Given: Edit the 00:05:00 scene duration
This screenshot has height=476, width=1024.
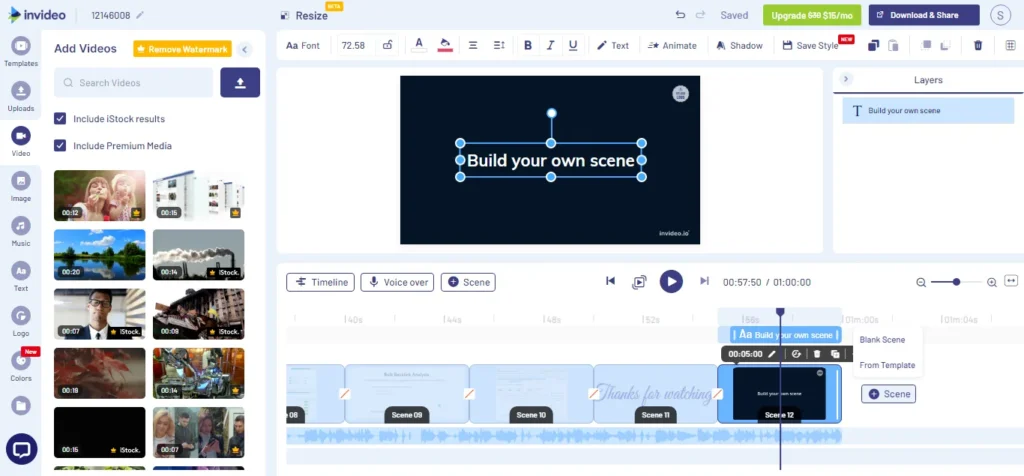Looking at the screenshot, I should (772, 354).
